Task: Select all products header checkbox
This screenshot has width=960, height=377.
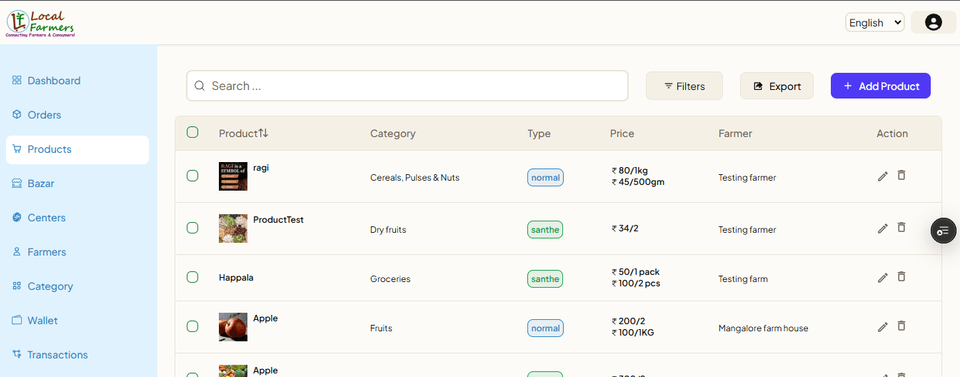Action: coord(192,132)
